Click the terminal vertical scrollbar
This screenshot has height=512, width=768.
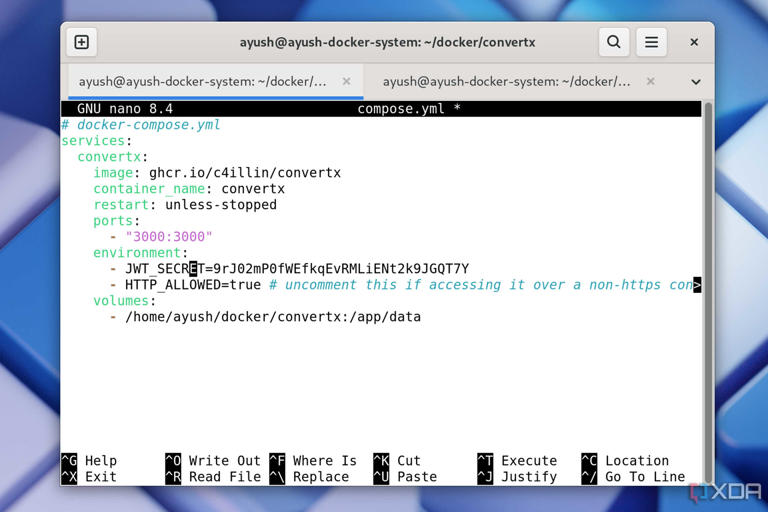[x=708, y=293]
